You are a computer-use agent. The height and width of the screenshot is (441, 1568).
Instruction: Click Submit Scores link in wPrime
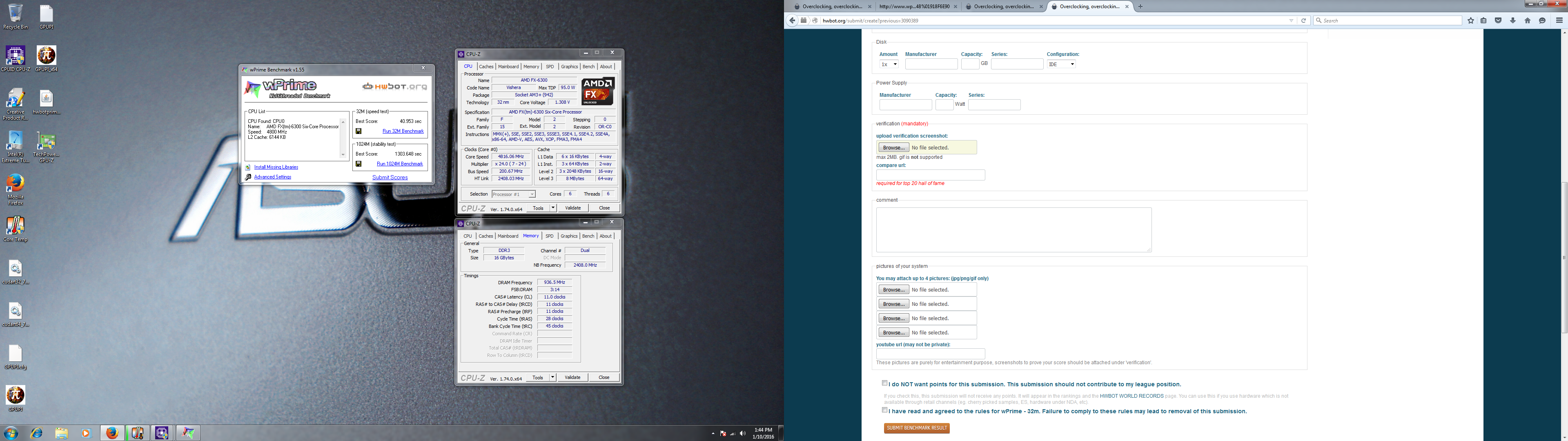point(390,177)
